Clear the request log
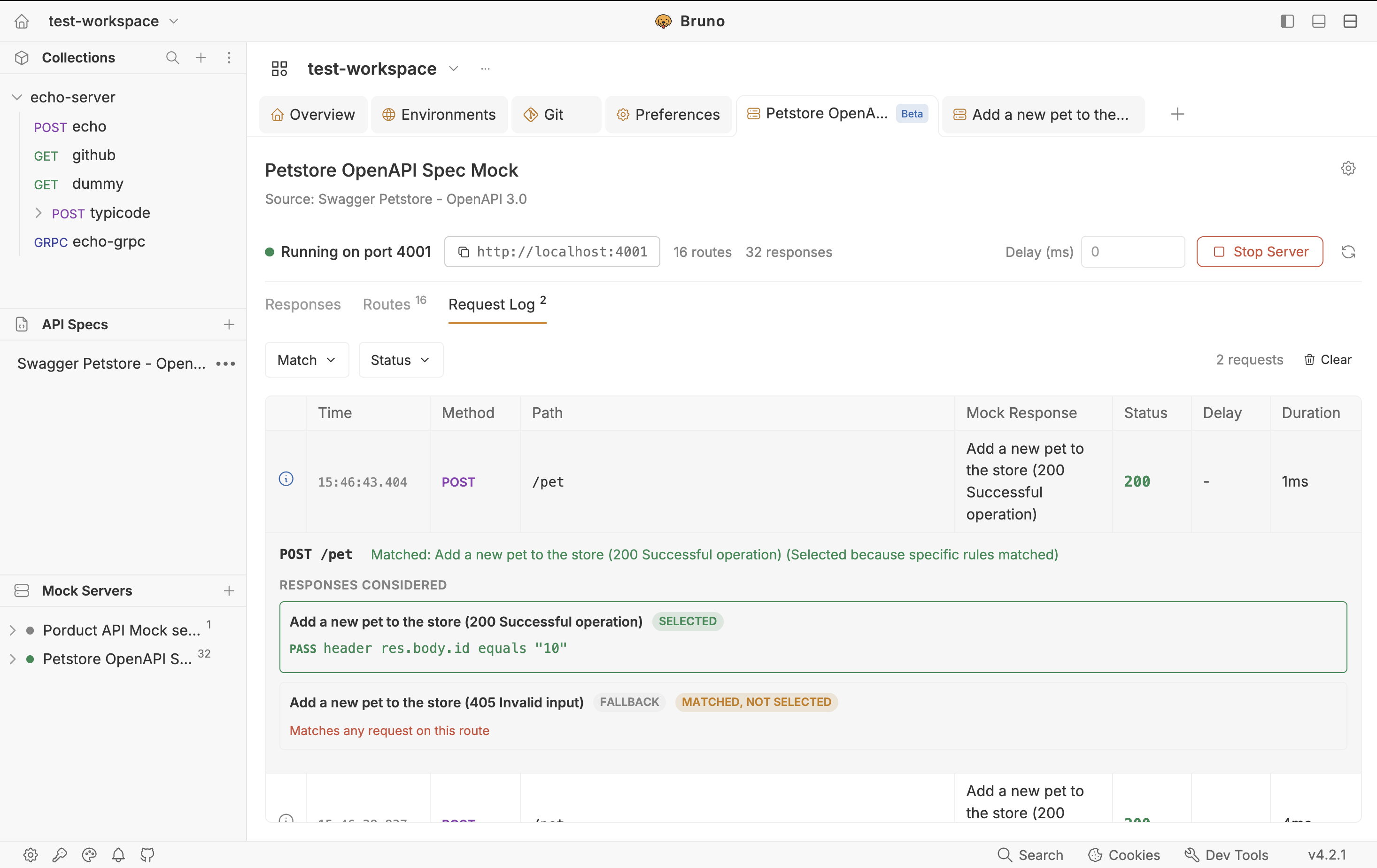This screenshot has width=1377, height=868. coord(1327,360)
